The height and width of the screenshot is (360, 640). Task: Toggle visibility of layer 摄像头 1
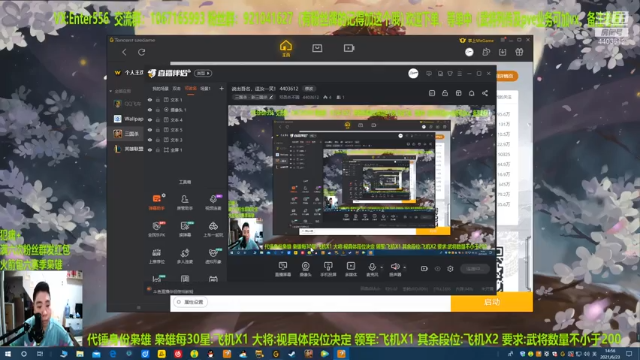(150, 110)
